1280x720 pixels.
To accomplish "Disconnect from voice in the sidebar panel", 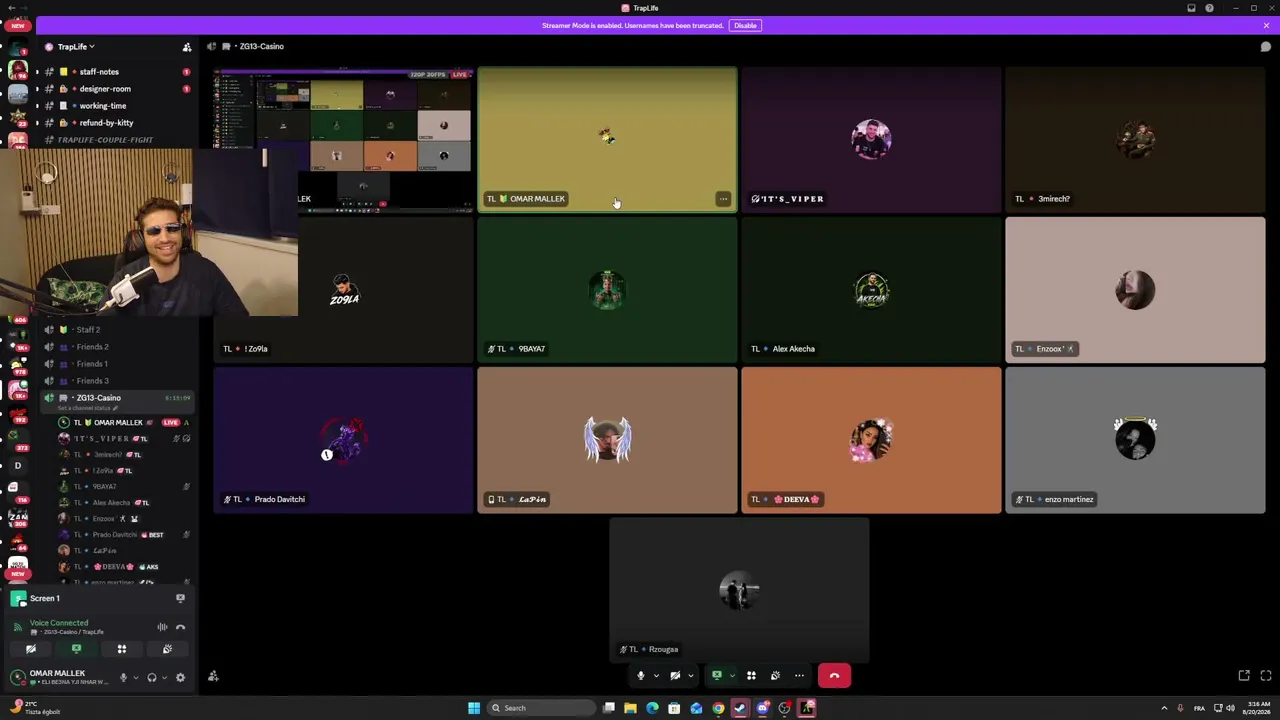I will [181, 627].
